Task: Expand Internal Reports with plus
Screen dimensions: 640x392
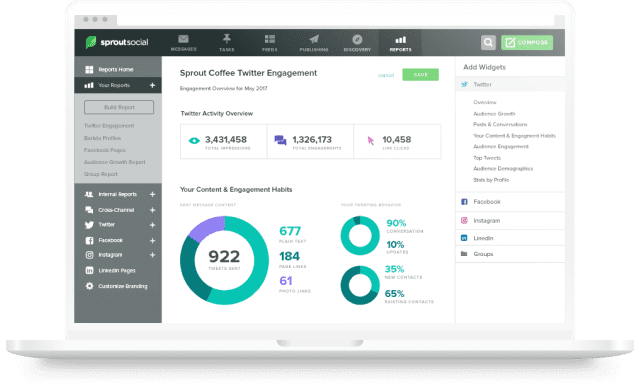Action: click(x=152, y=194)
